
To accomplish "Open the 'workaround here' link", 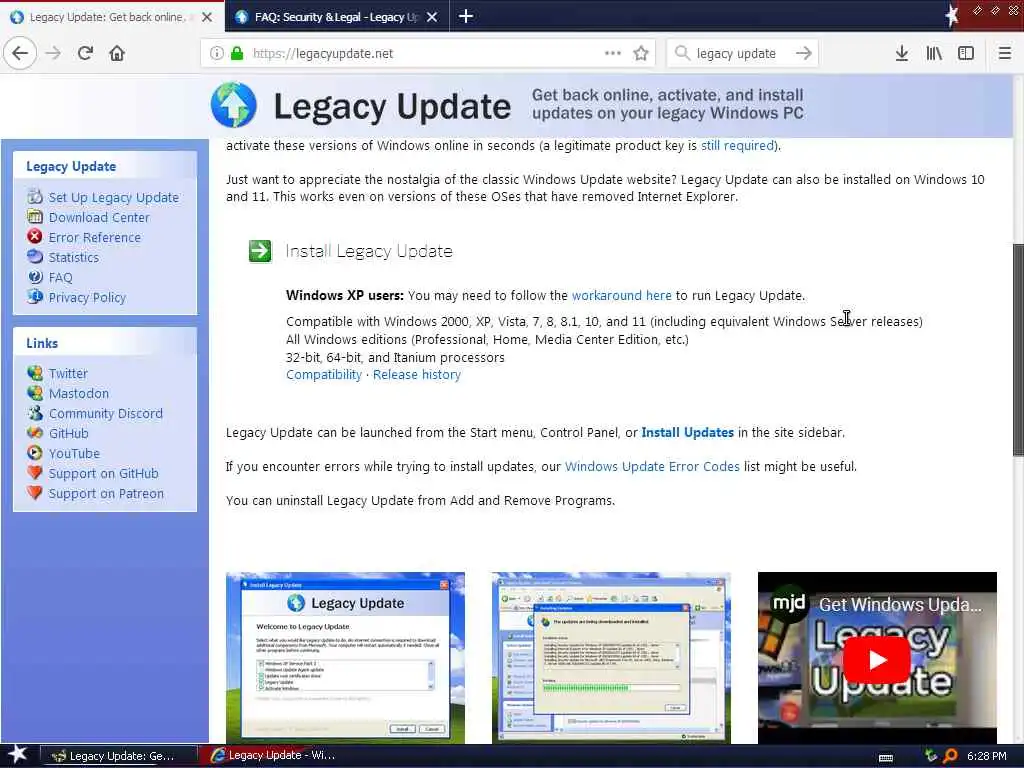I will (621, 295).
